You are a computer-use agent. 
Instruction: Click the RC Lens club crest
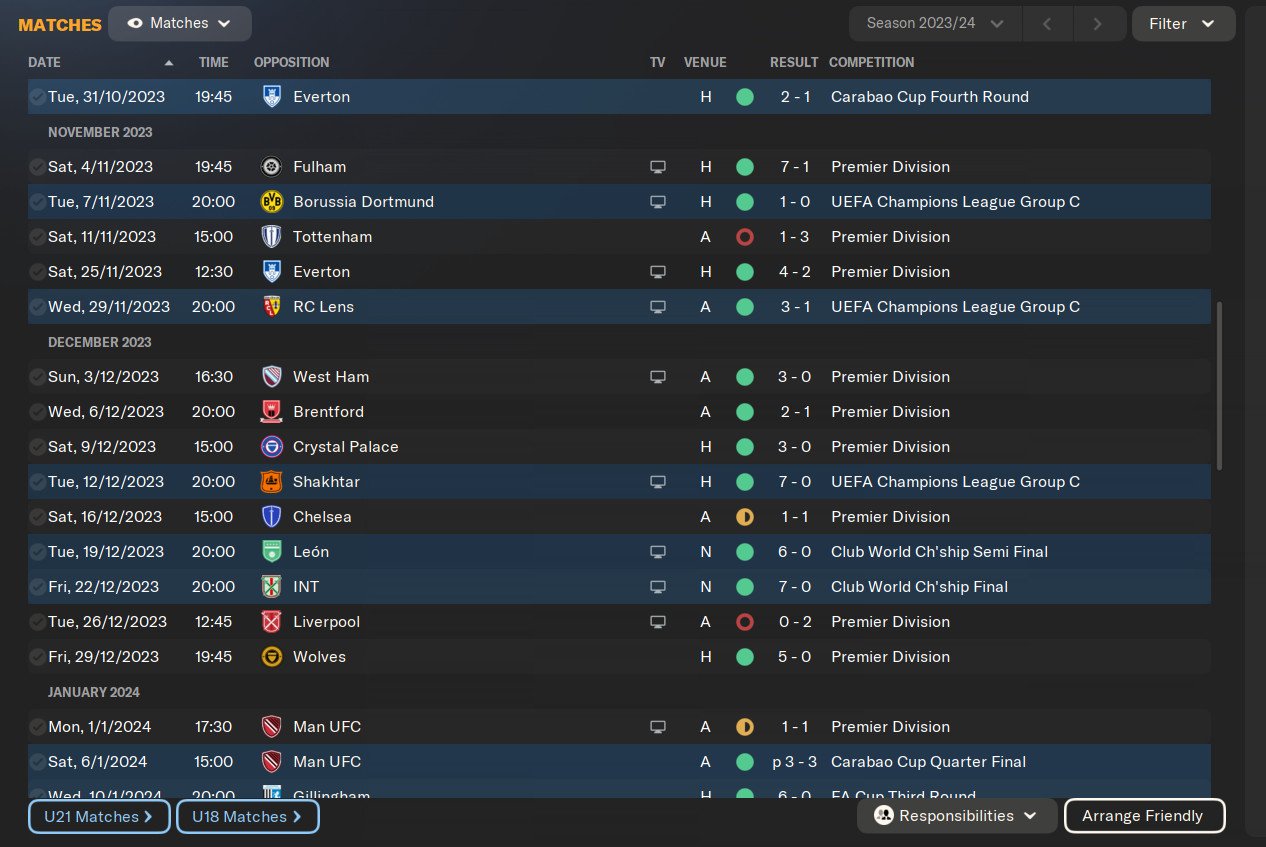(271, 307)
